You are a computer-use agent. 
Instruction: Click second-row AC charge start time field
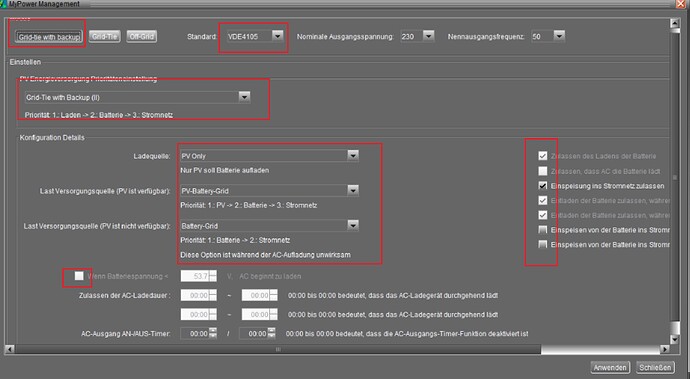[x=195, y=314]
